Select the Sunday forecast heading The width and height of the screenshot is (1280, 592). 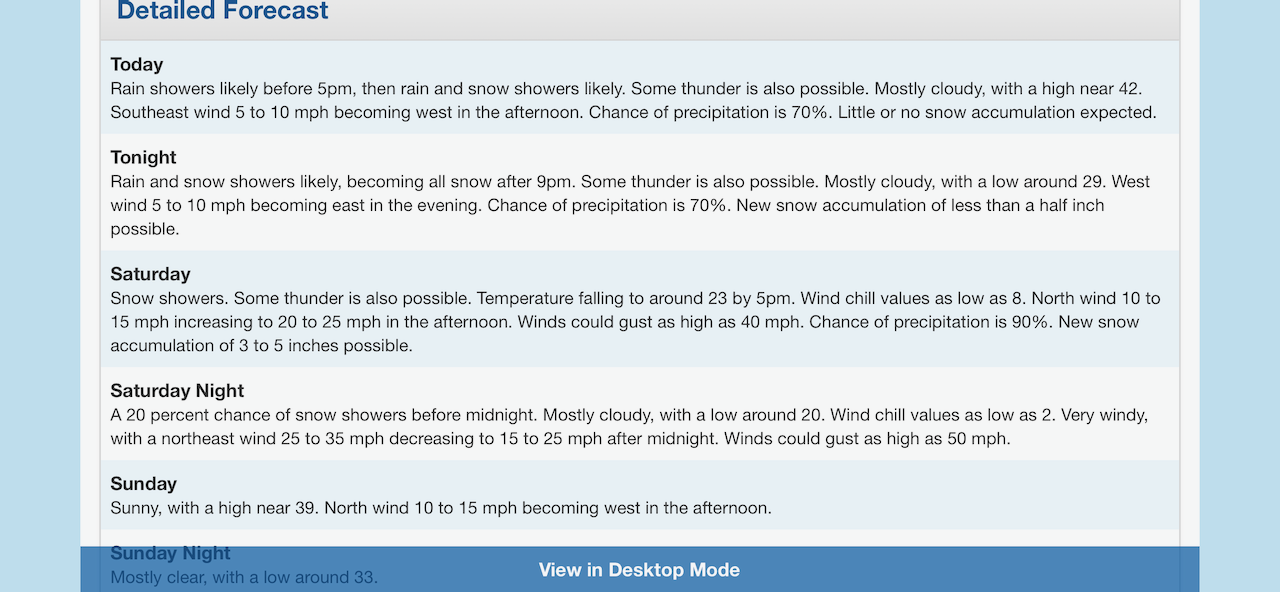143,484
